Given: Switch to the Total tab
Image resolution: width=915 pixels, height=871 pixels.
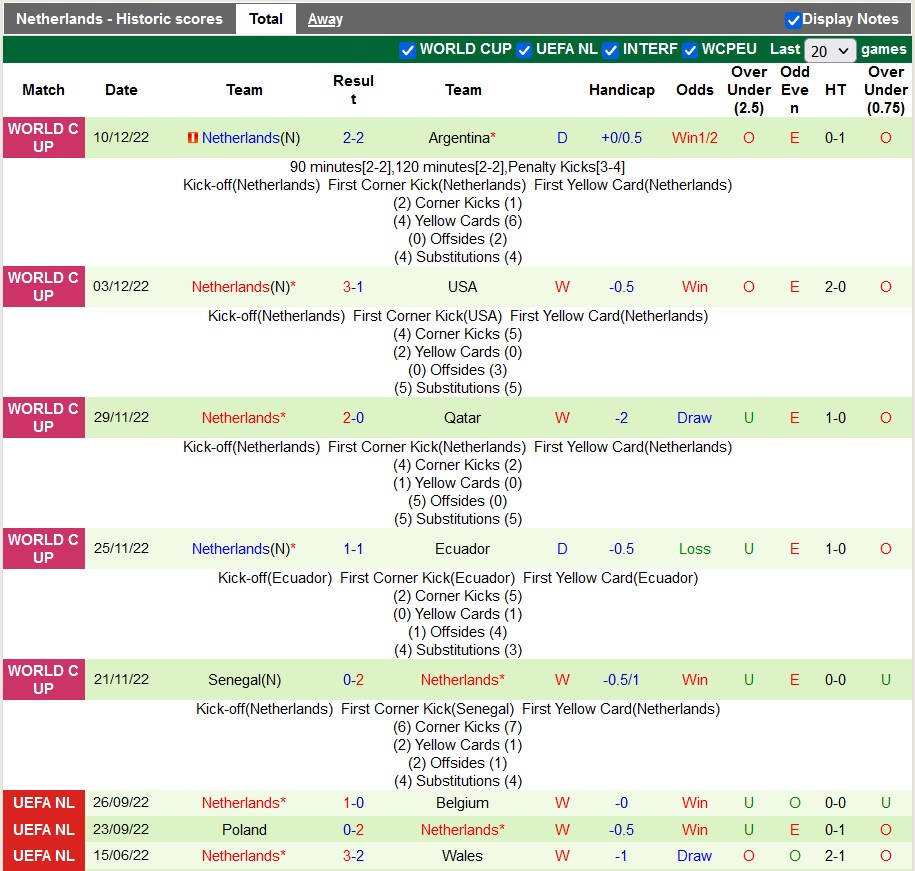Looking at the screenshot, I should click(265, 19).
